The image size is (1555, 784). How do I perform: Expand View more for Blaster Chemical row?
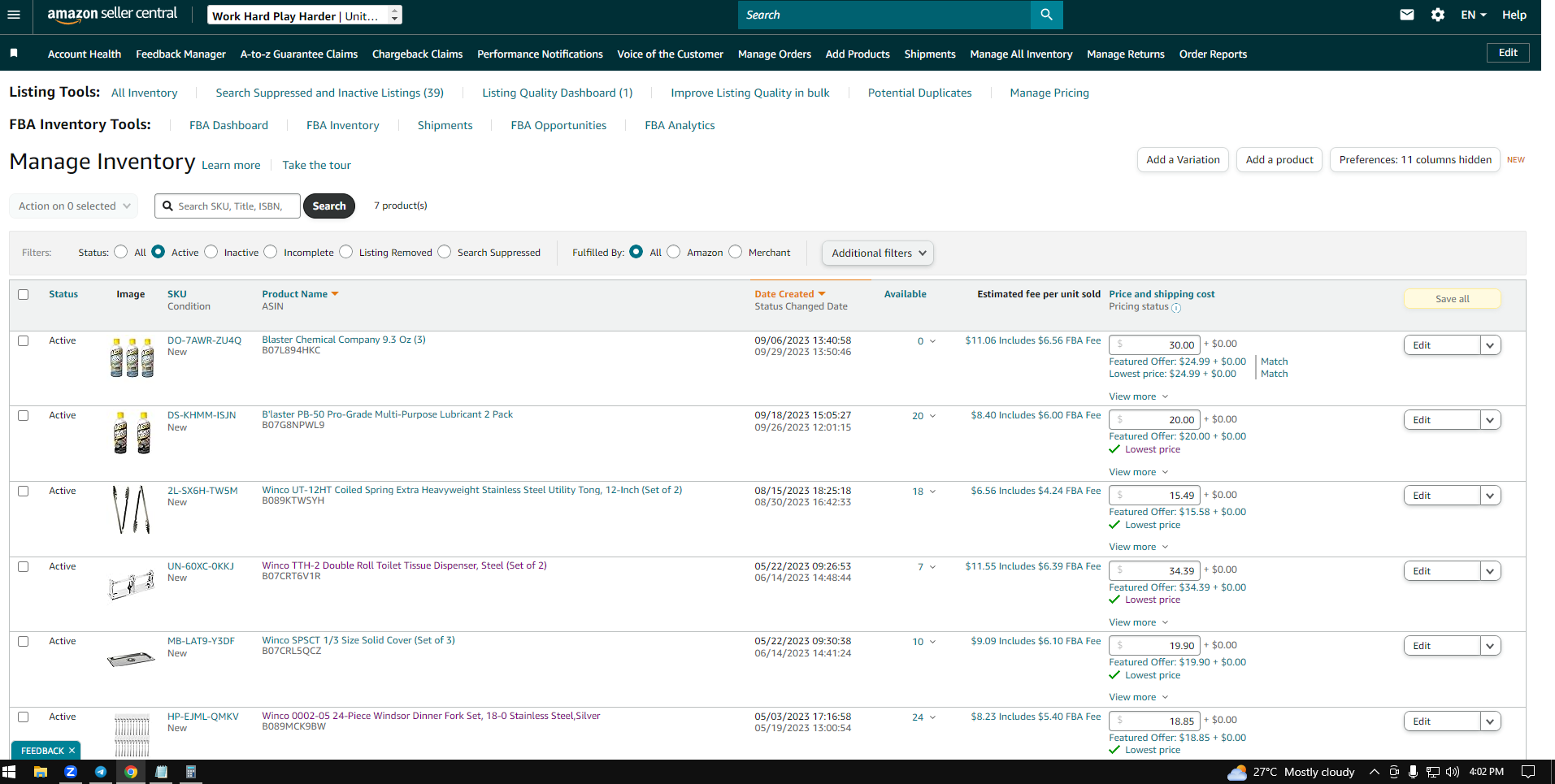[x=1139, y=396]
